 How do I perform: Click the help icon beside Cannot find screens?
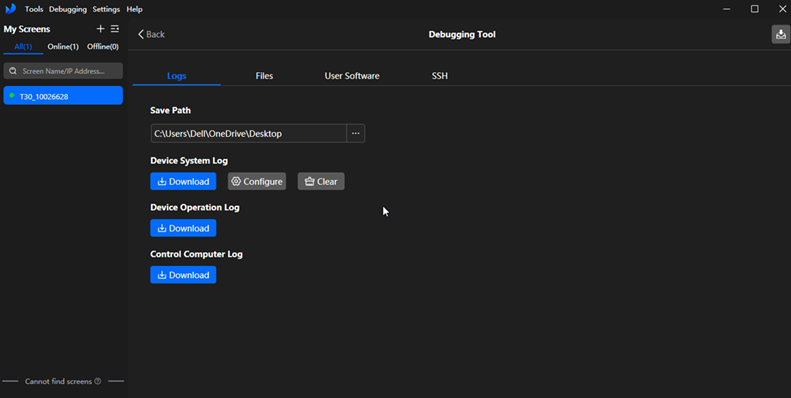tap(98, 381)
